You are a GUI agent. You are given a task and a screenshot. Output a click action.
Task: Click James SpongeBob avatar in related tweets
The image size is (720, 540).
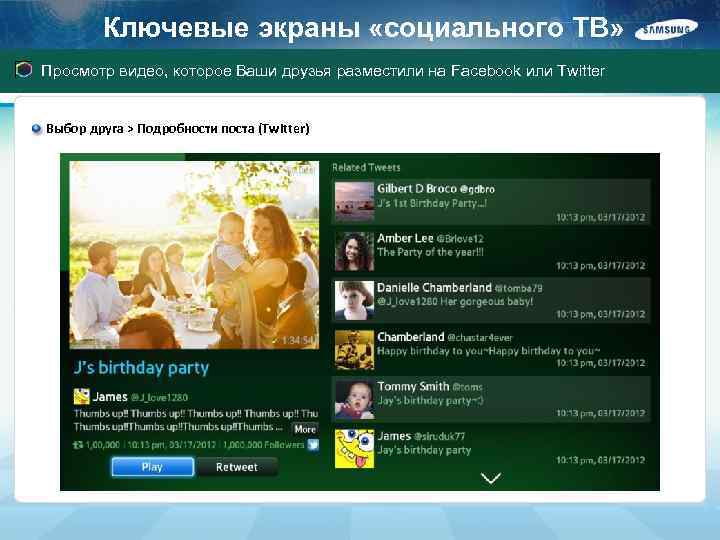click(354, 449)
